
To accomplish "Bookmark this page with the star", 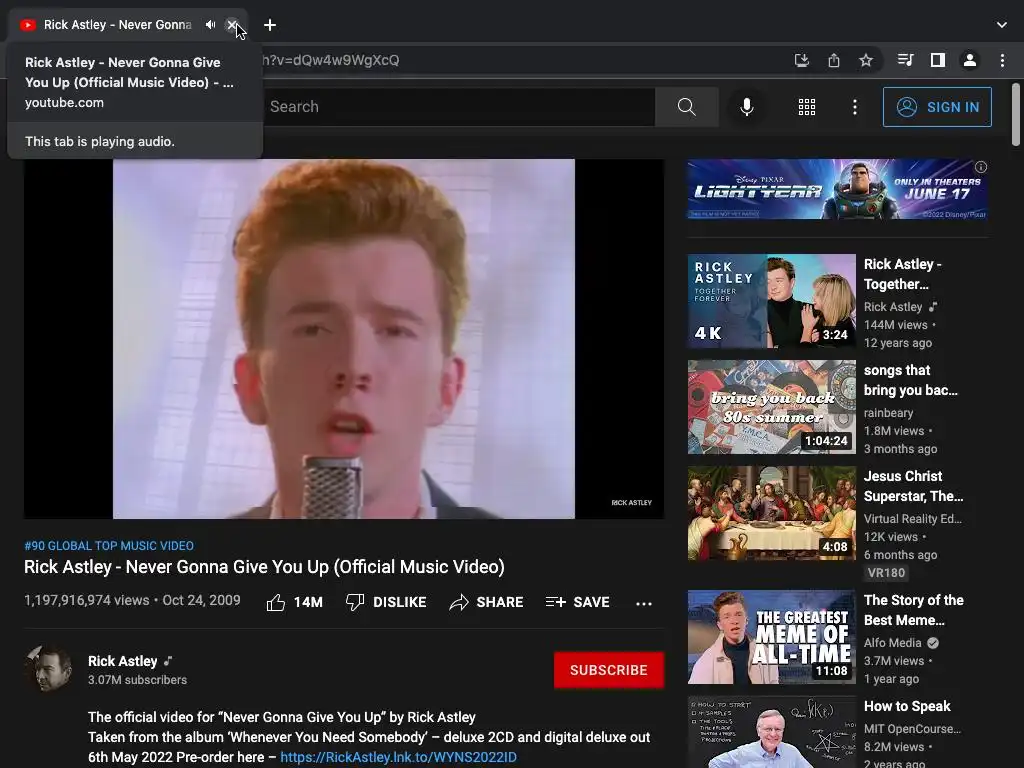I will click(866, 60).
